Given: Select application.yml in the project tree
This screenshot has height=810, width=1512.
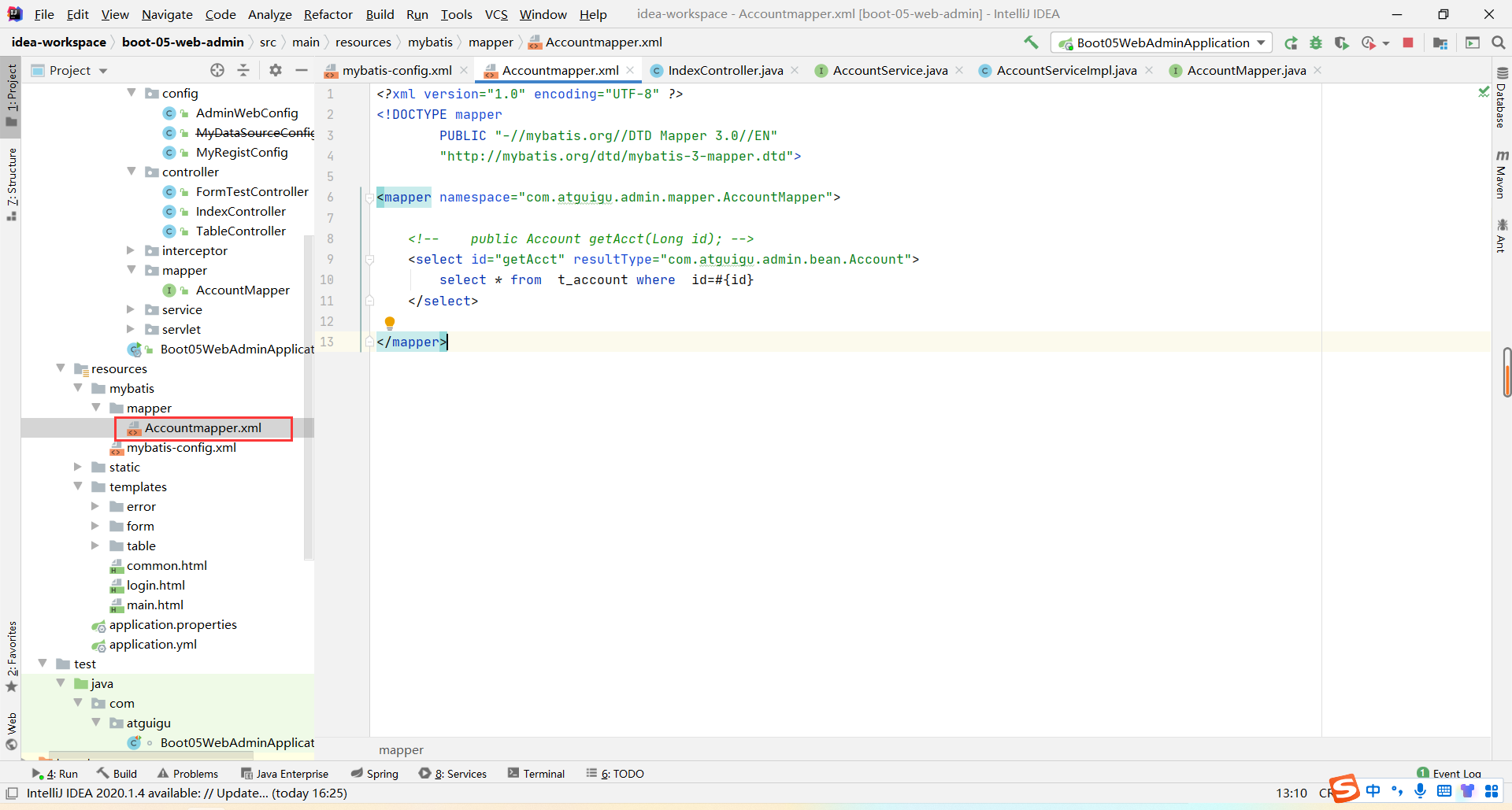Looking at the screenshot, I should 153,644.
